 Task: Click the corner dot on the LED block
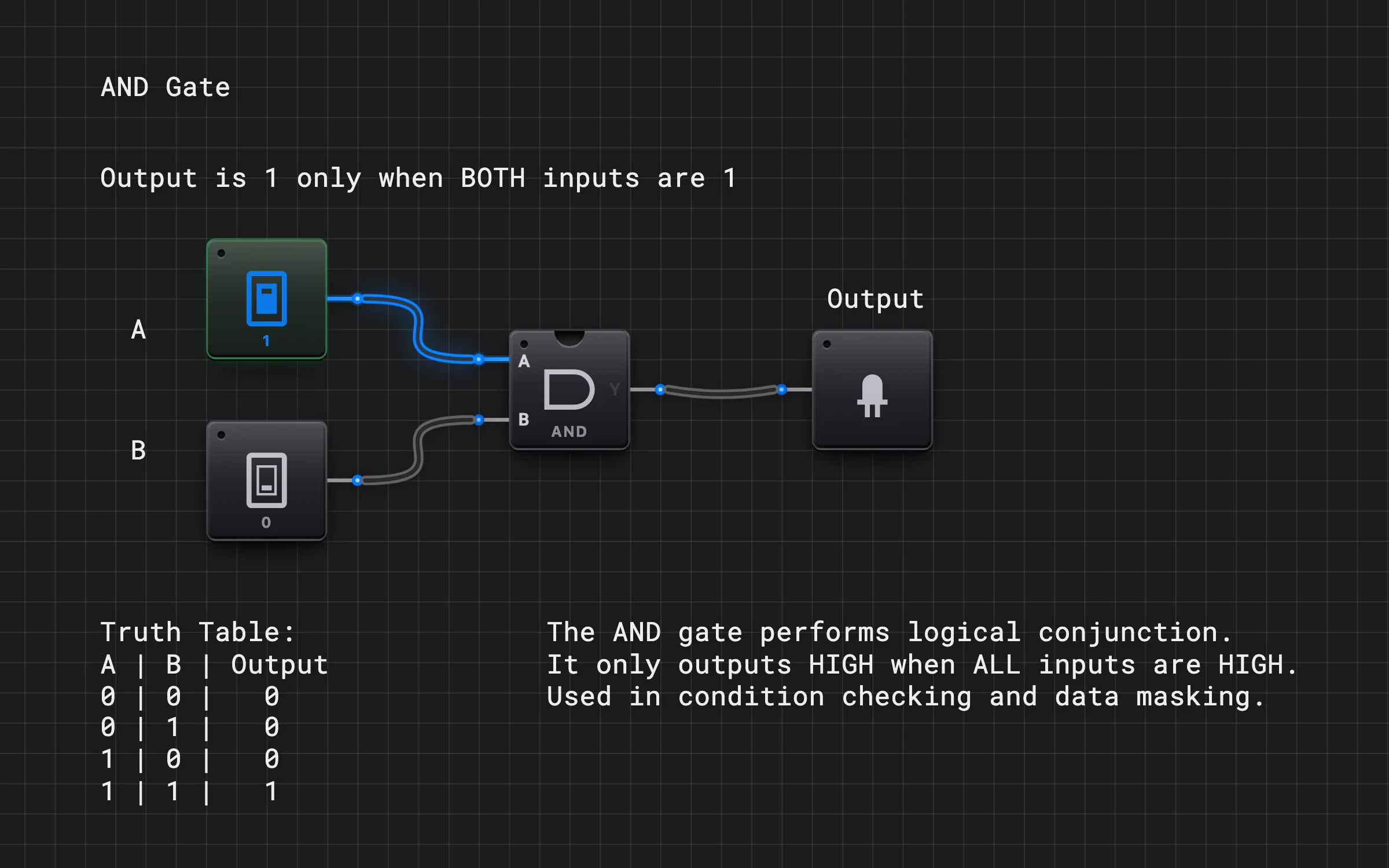point(827,344)
